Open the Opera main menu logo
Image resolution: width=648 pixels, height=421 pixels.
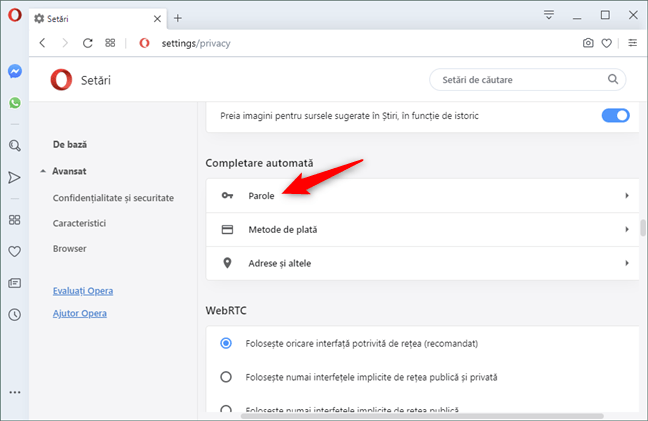pos(14,15)
